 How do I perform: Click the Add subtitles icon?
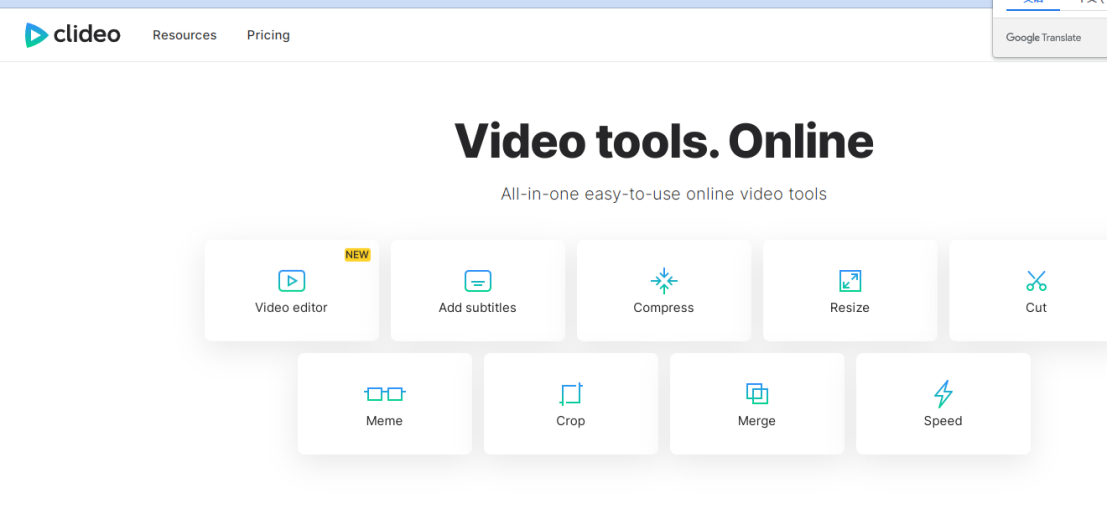pyautogui.click(x=478, y=281)
